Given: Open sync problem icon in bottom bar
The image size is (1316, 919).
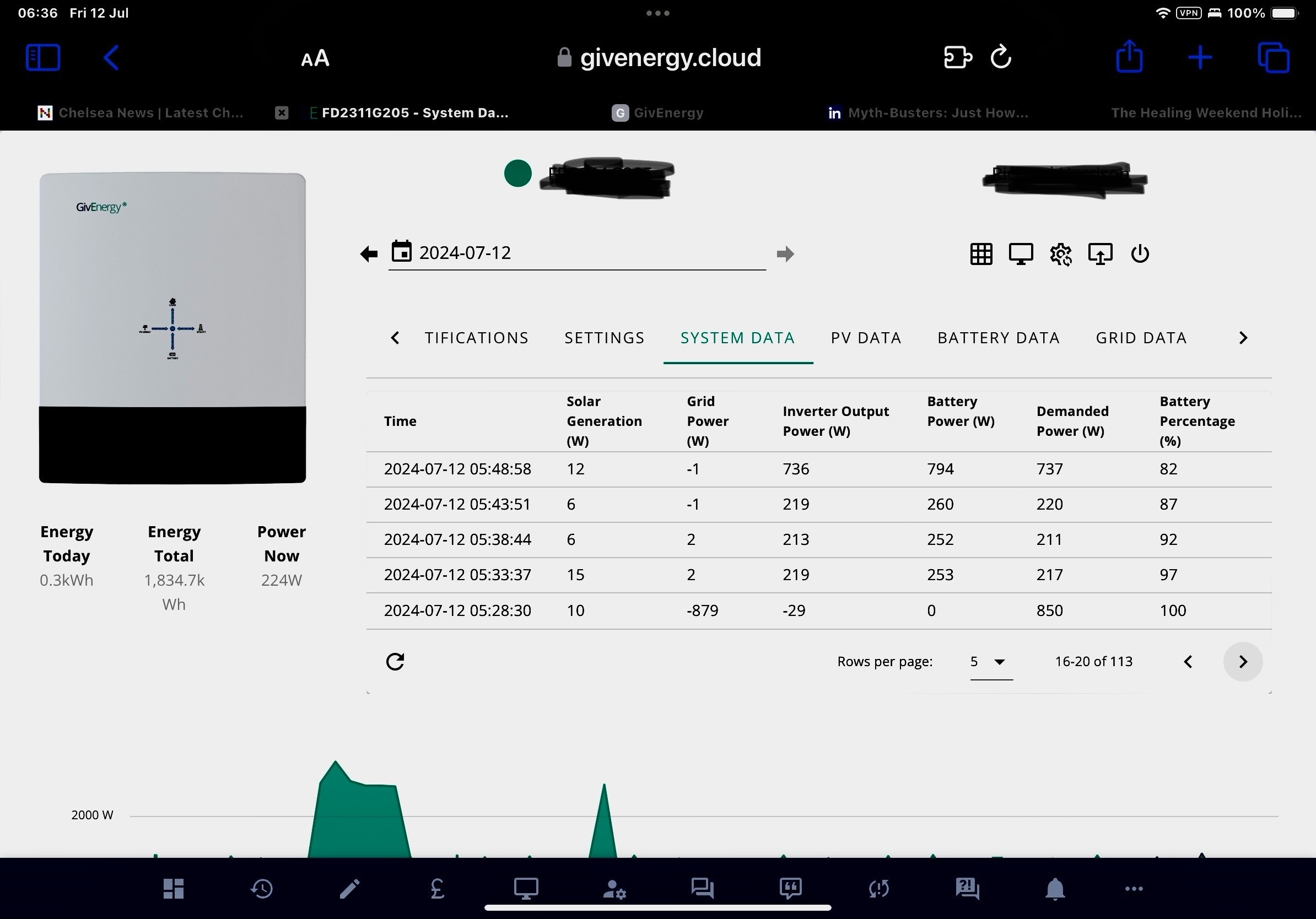Looking at the screenshot, I should 878,889.
